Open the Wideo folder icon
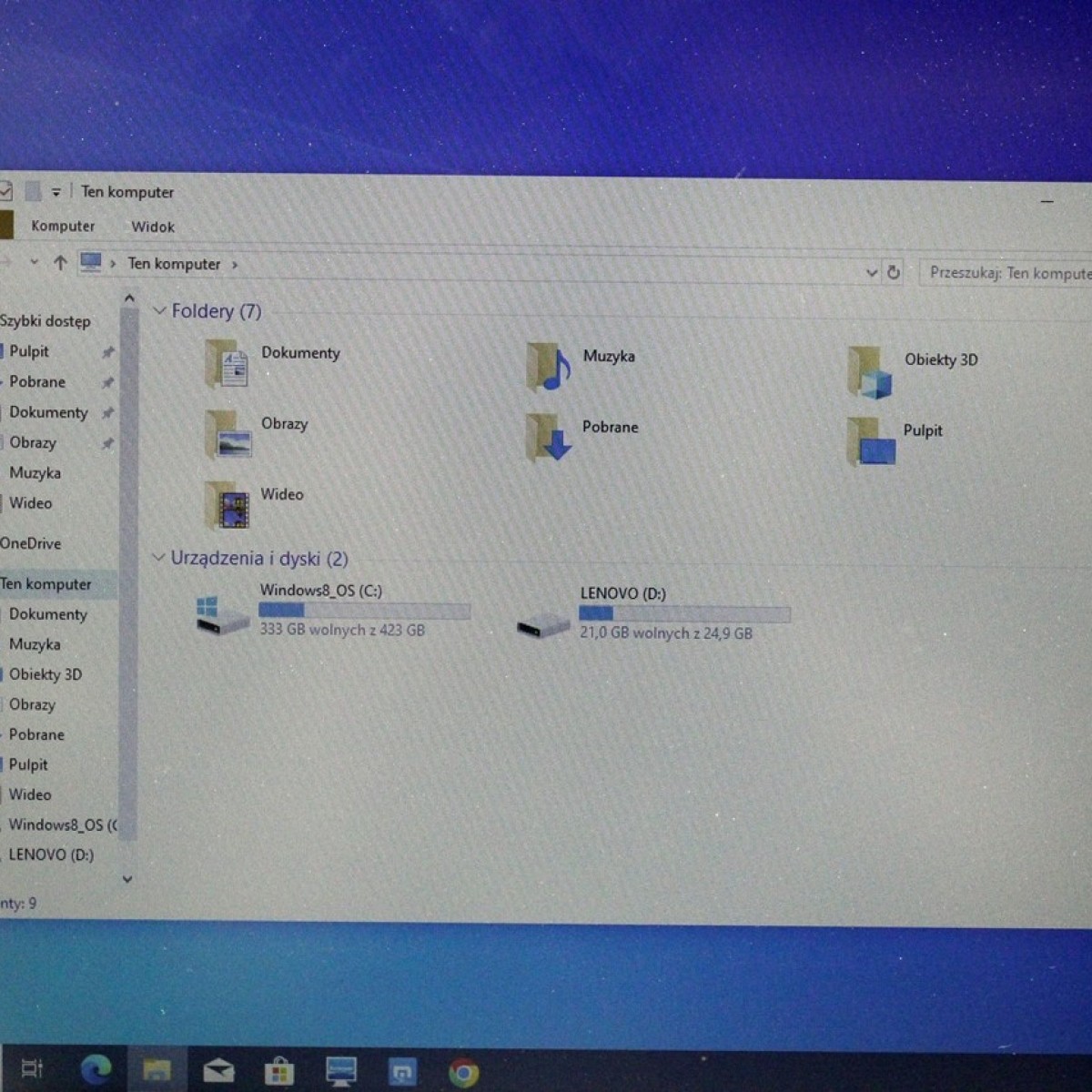The image size is (1092, 1092). [x=227, y=505]
